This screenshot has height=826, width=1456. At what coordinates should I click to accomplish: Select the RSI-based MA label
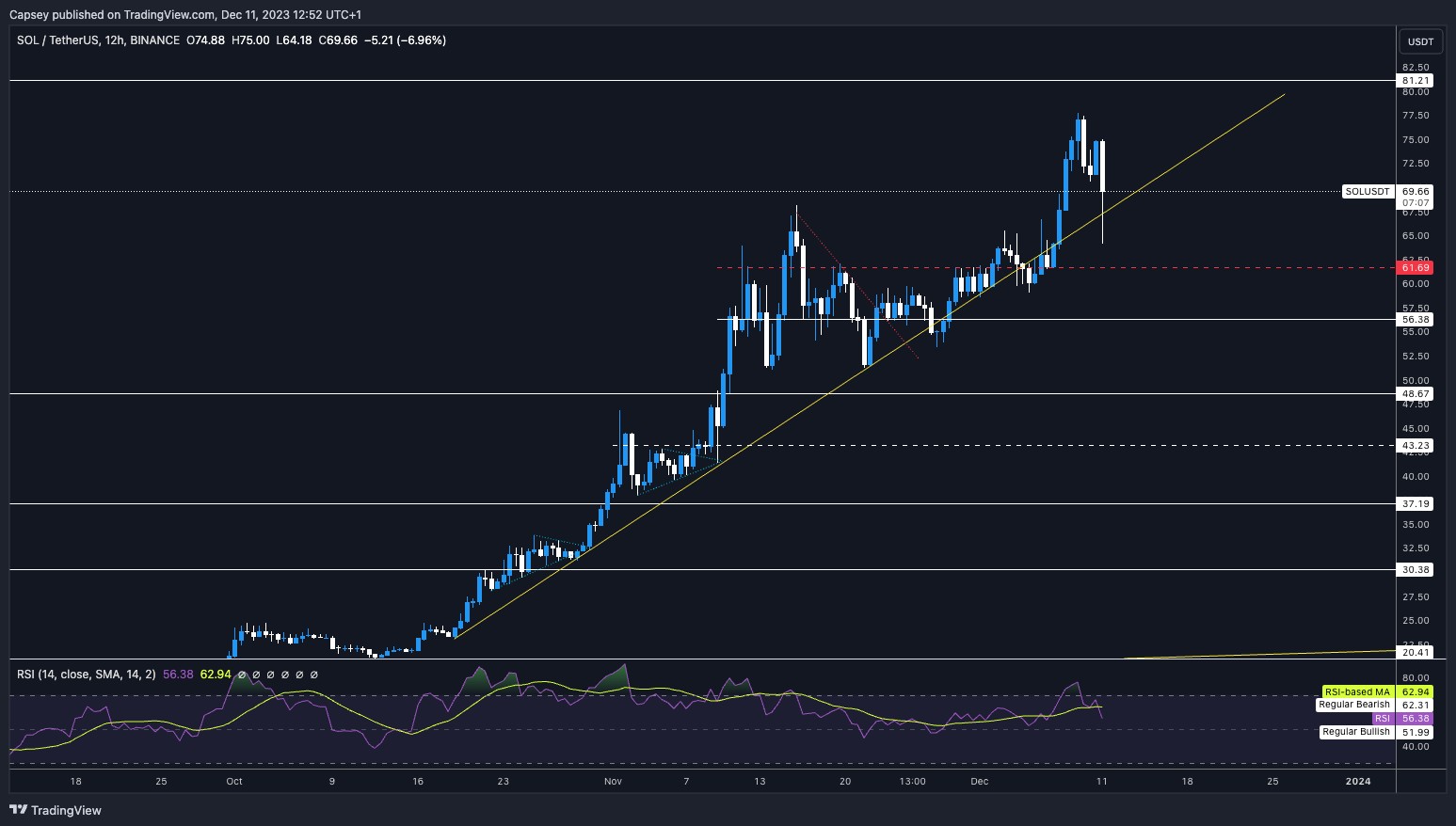click(1356, 692)
